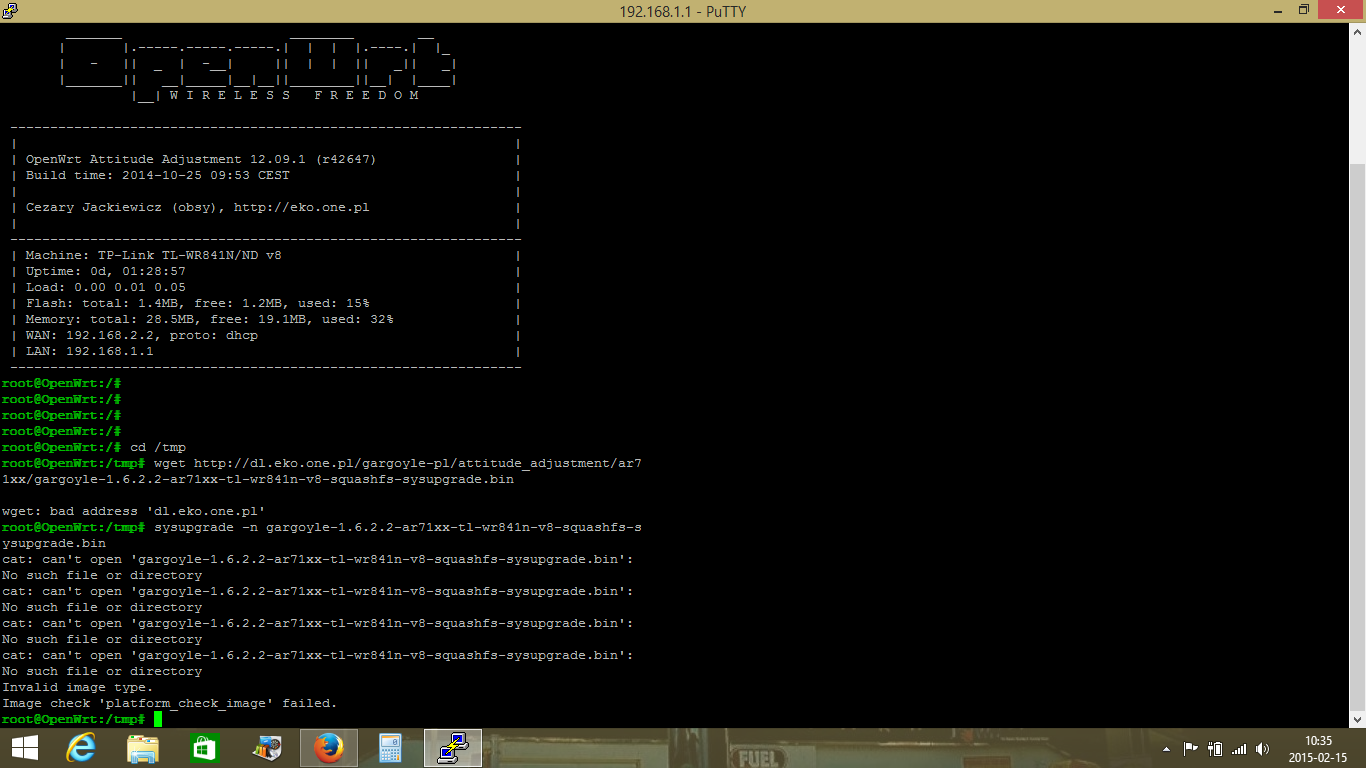Switch to the Firefox window

tap(328, 748)
